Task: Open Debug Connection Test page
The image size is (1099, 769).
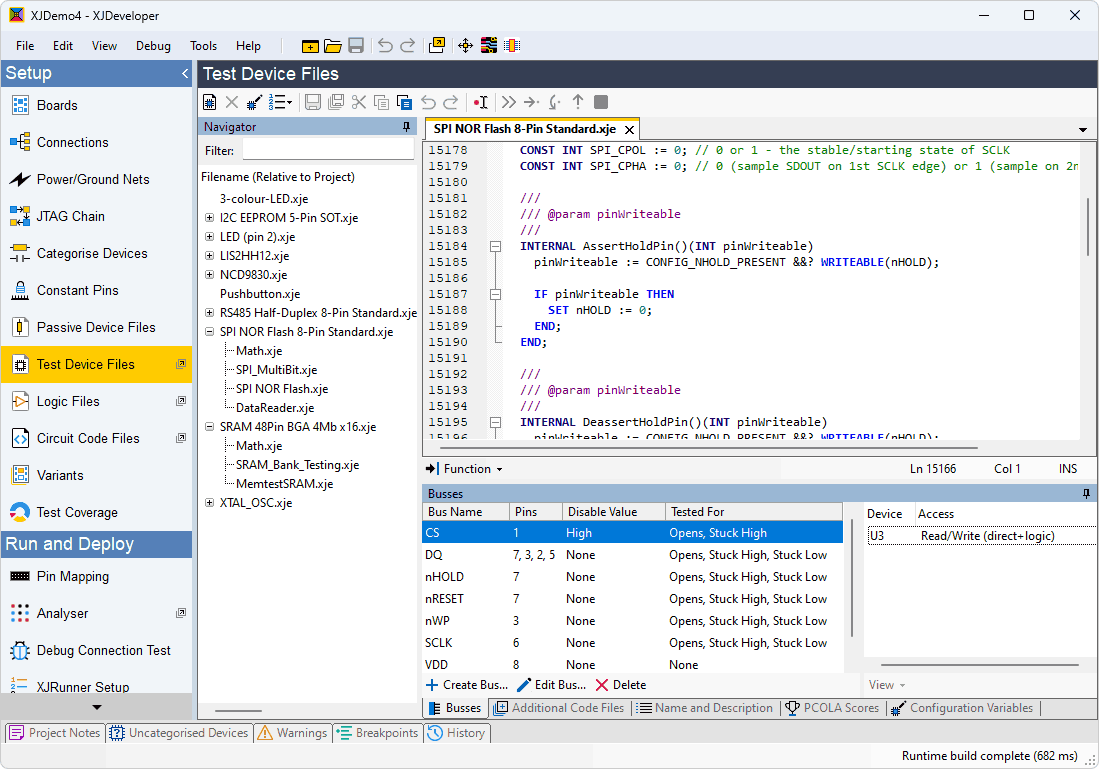Action: click(97, 651)
